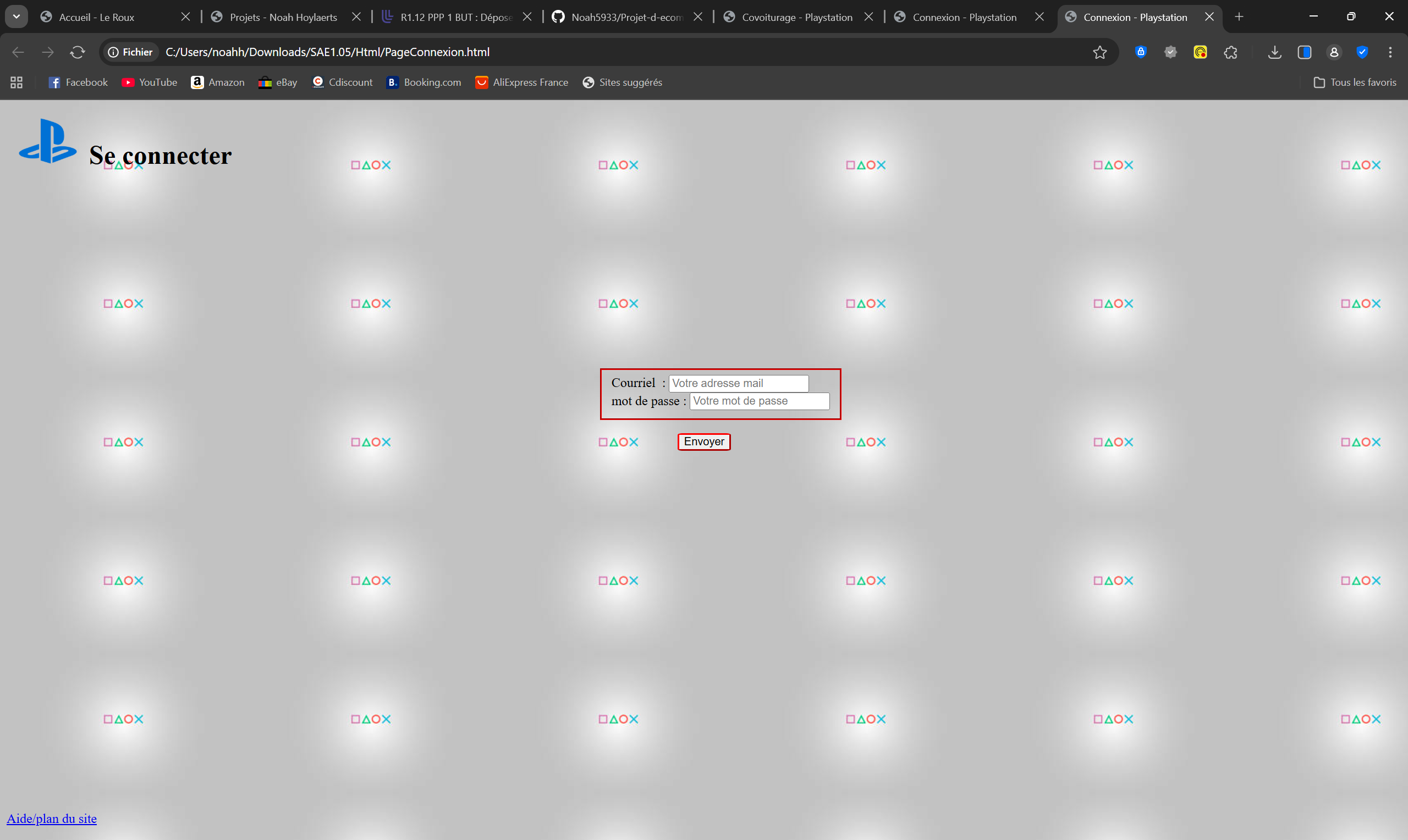Image resolution: width=1408 pixels, height=840 pixels.
Task: Switch to the Noah5933/Projet-d-ecom GitHub tab
Action: click(x=626, y=18)
